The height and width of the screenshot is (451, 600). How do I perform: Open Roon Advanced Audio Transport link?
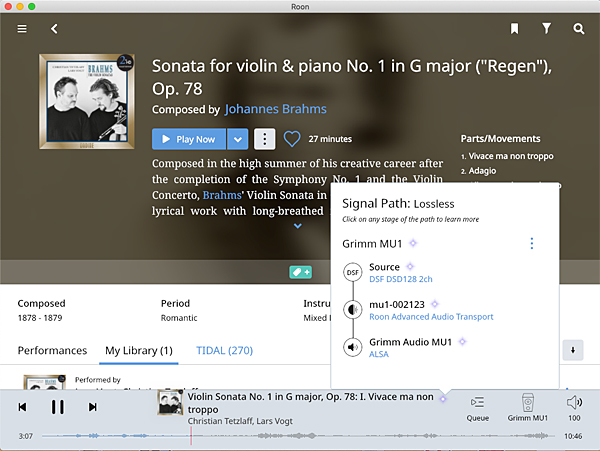[x=431, y=317]
